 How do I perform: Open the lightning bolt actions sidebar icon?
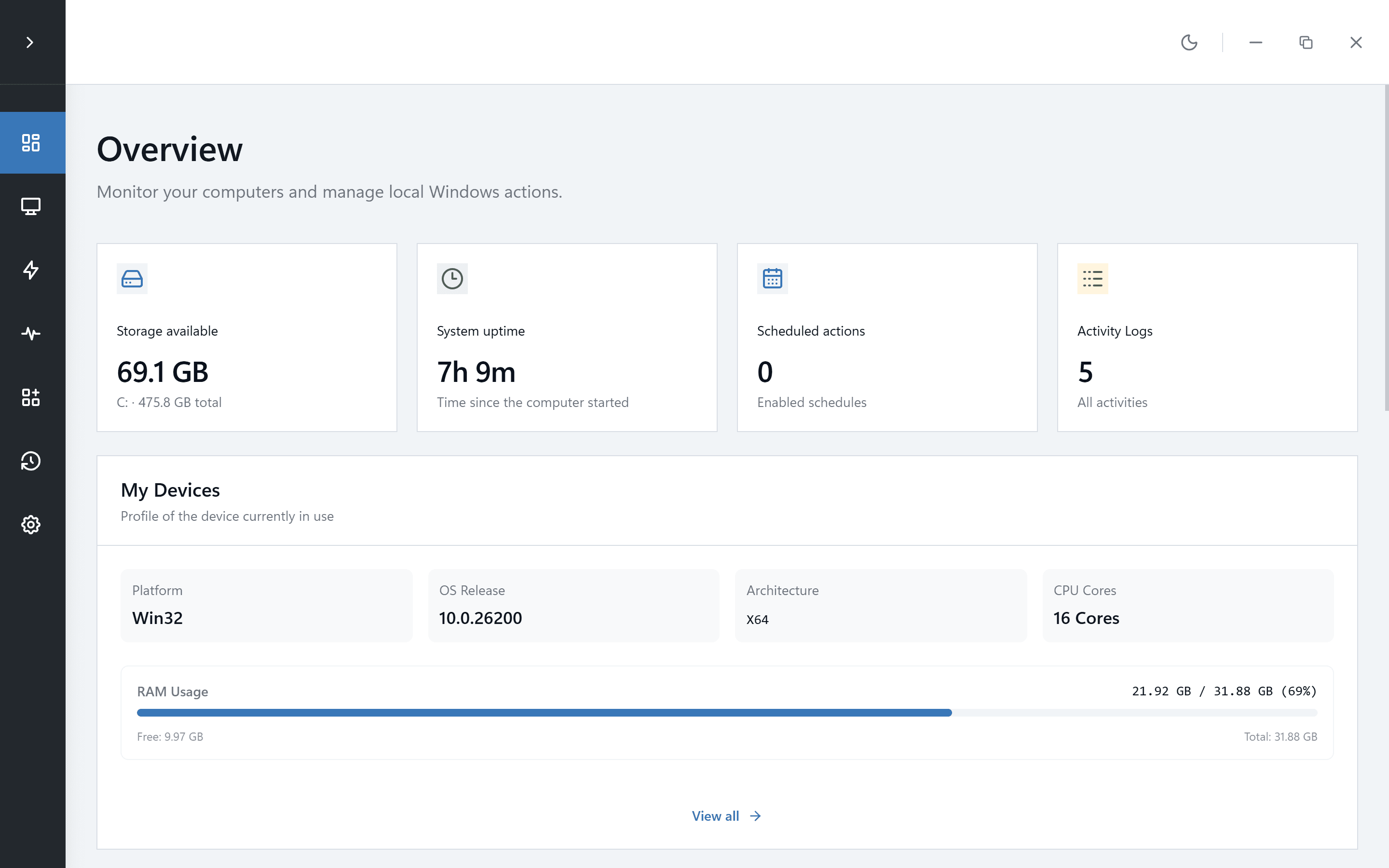pyautogui.click(x=31, y=270)
